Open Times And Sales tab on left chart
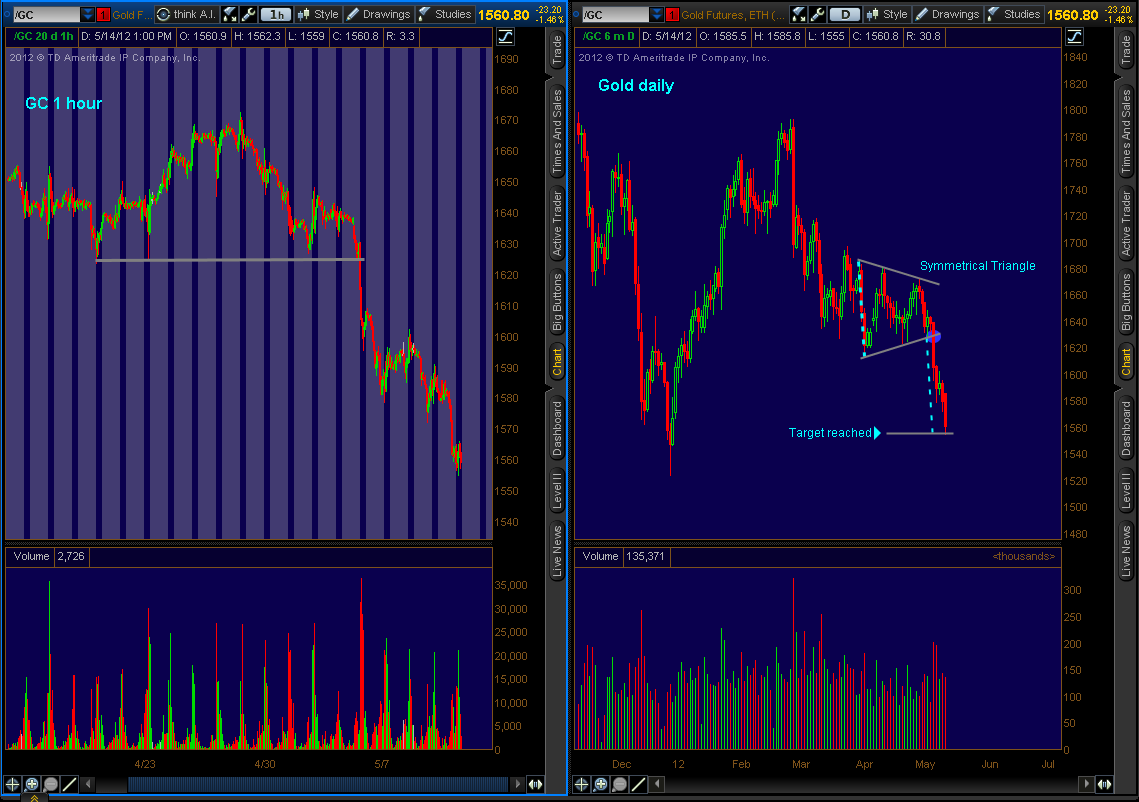Image resolution: width=1139 pixels, height=802 pixels. click(x=557, y=131)
